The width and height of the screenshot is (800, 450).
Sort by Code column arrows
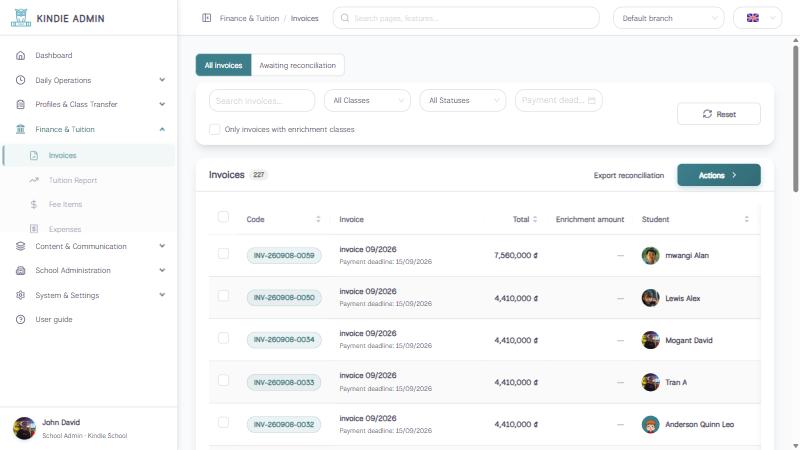(x=318, y=219)
